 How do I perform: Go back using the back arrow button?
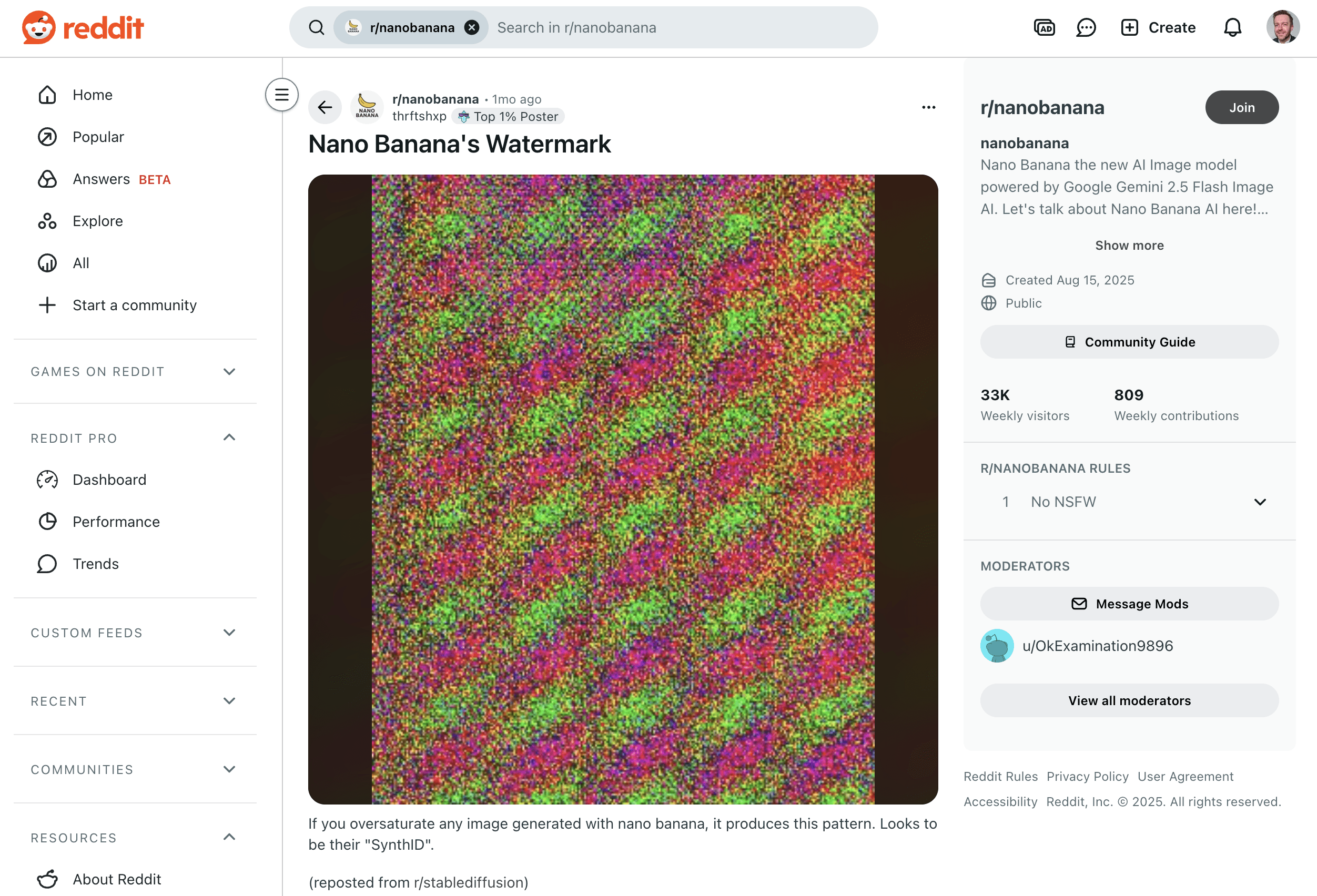pos(325,107)
